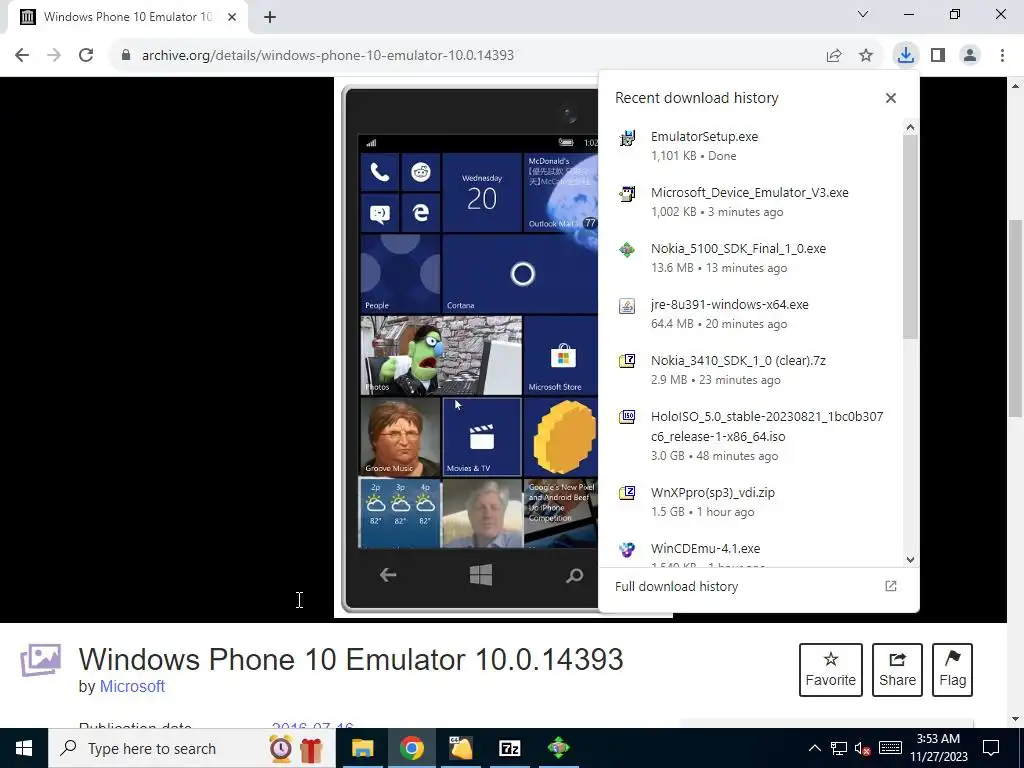Bookmark this page with the star icon
Viewport: 1024px width, 768px height.
[x=866, y=56]
